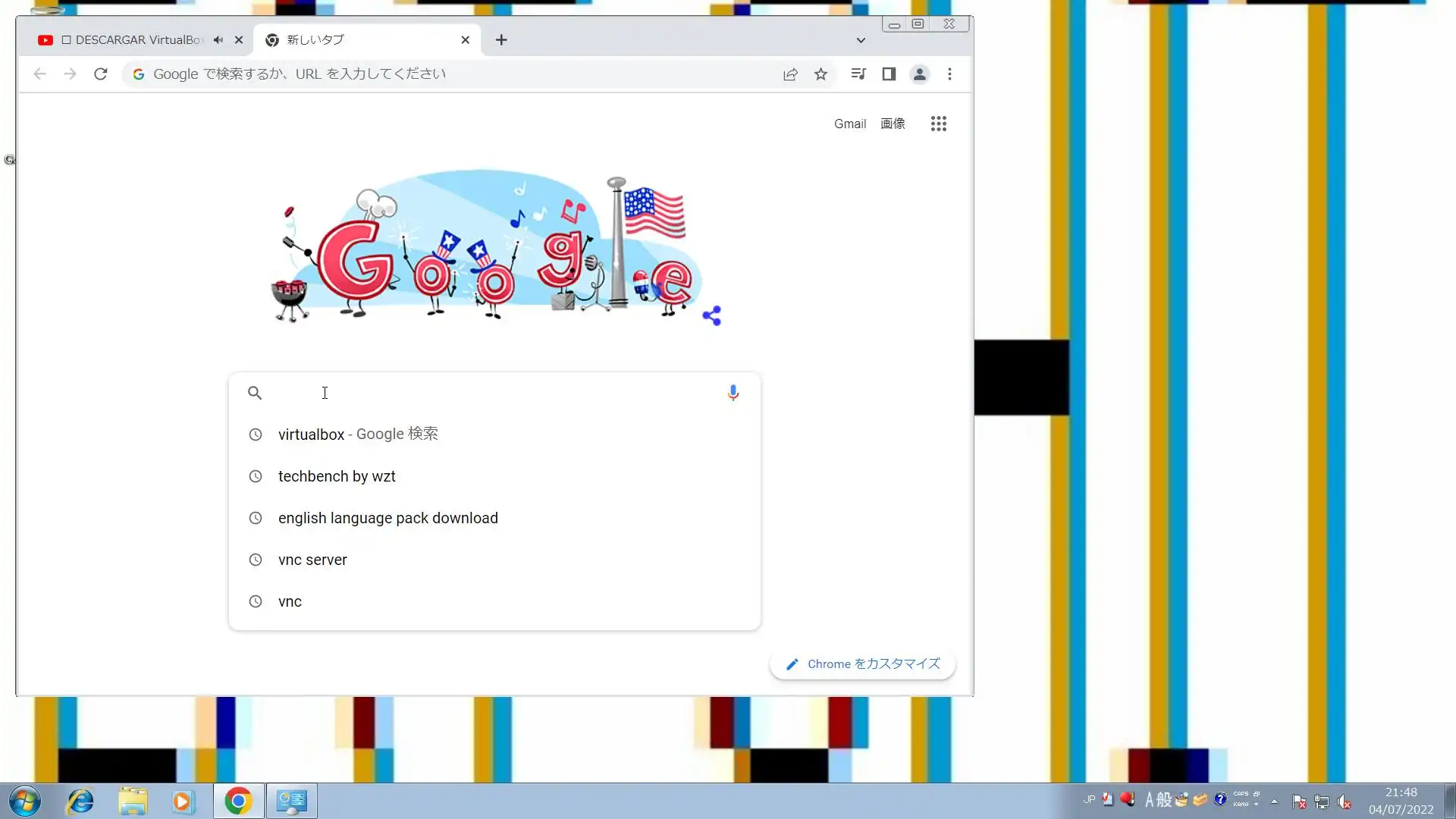Click the share page icon in the address bar
The width and height of the screenshot is (1456, 819).
[x=790, y=74]
